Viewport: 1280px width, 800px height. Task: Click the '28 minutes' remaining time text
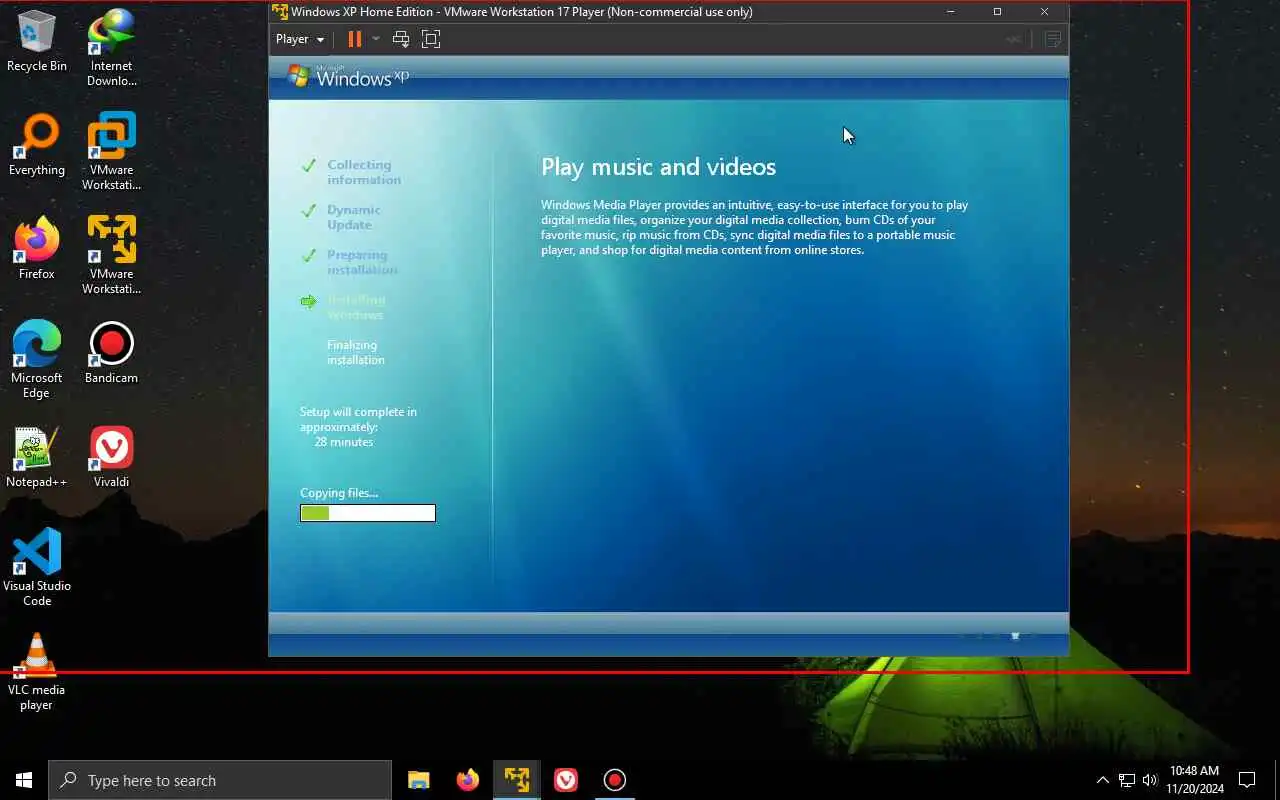tap(344, 442)
